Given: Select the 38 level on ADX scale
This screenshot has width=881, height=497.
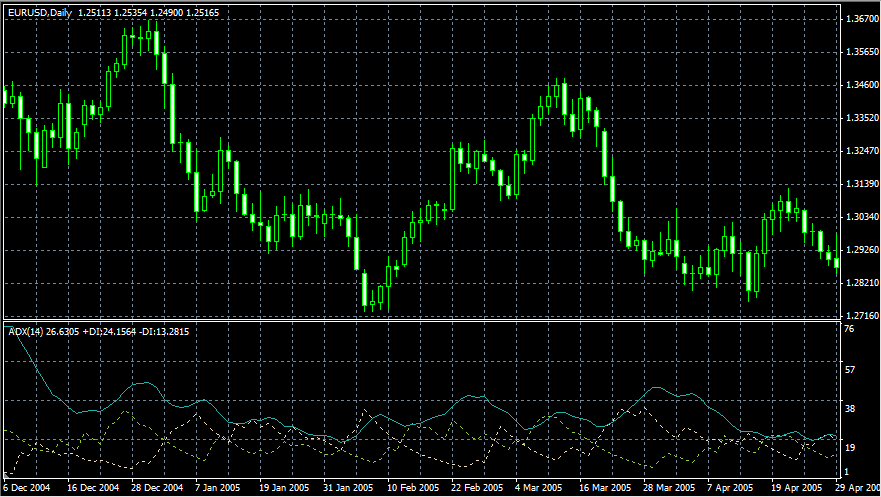Looking at the screenshot, I should click(850, 409).
